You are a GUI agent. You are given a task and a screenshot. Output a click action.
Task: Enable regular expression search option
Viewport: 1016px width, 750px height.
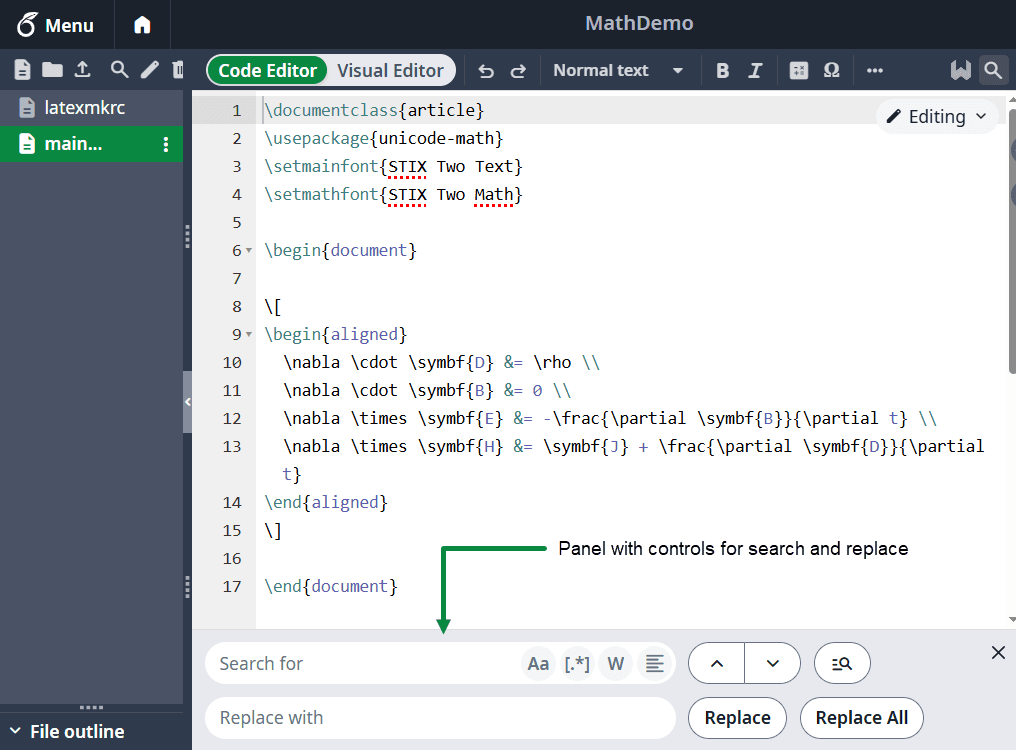[577, 663]
